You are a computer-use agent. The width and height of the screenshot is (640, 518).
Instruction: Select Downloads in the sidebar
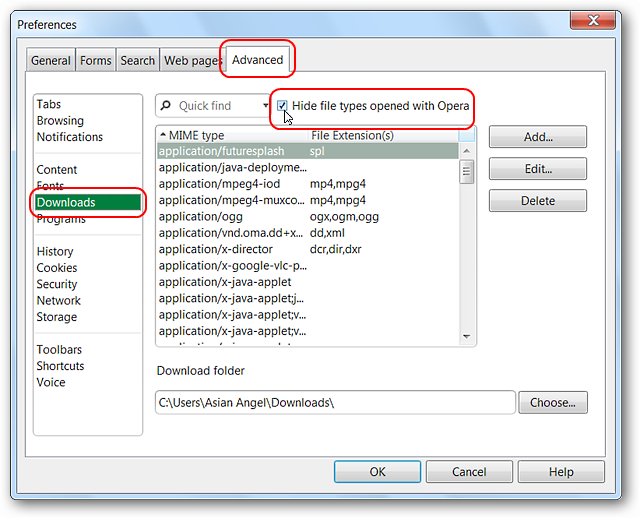click(88, 202)
